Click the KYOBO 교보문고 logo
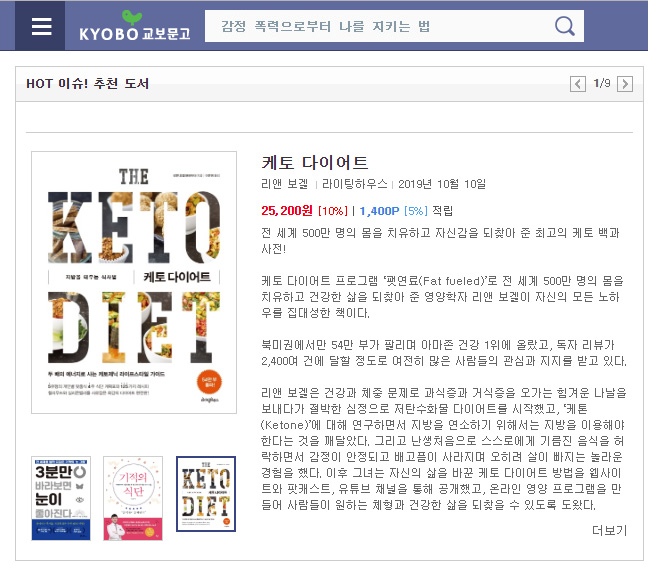648x564 pixels. tap(135, 26)
